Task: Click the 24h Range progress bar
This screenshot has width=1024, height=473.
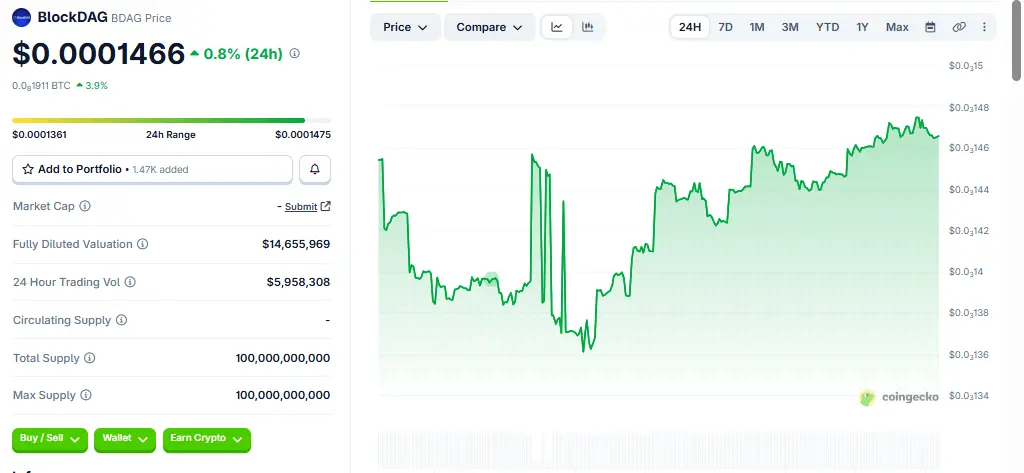Action: coord(171,120)
